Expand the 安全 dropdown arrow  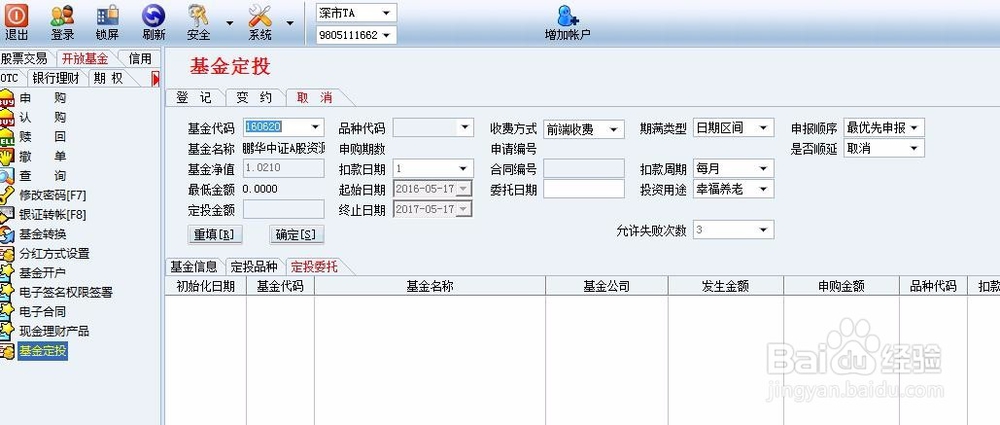(230, 22)
